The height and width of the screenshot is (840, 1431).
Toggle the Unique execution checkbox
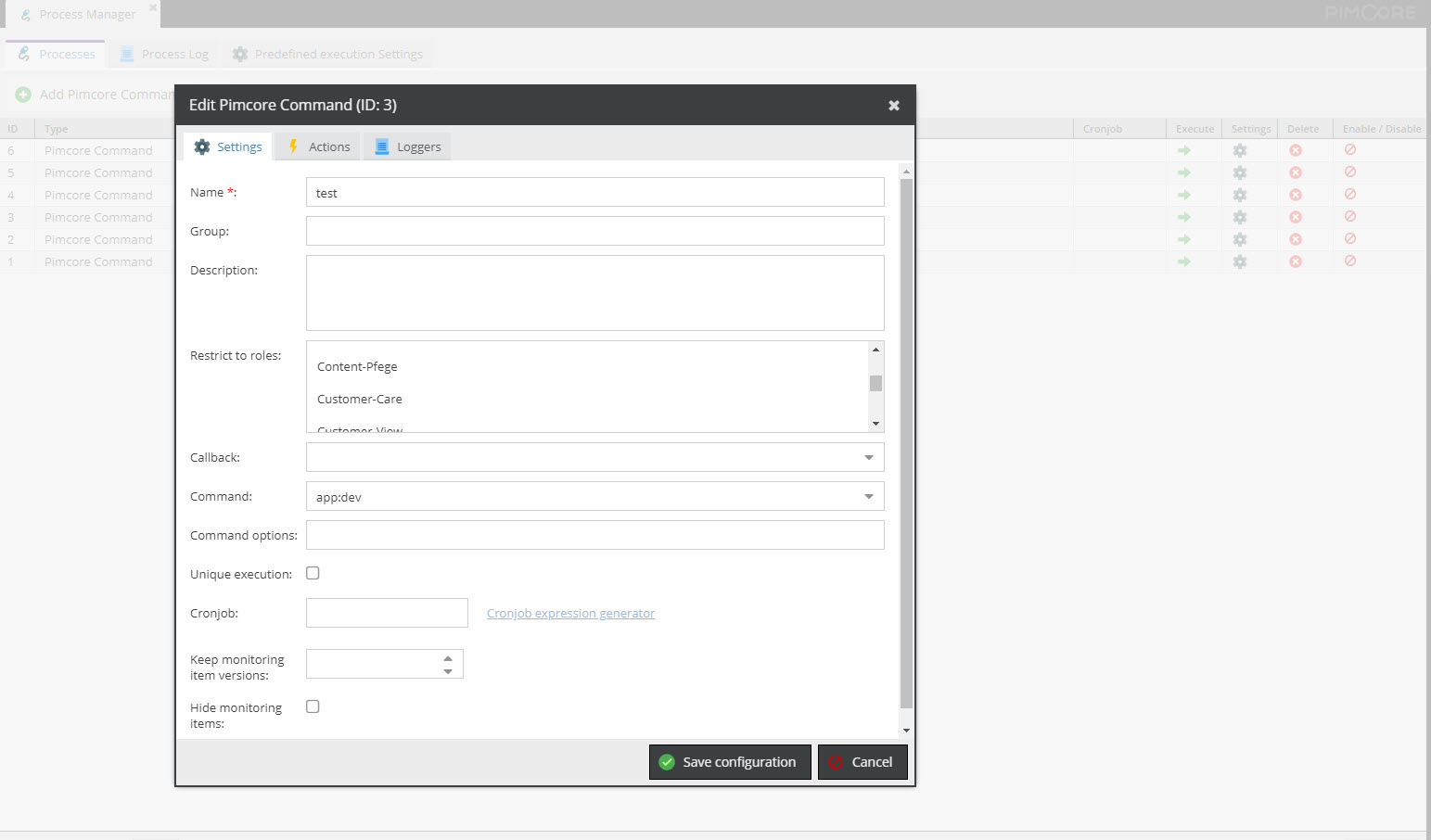click(x=313, y=573)
